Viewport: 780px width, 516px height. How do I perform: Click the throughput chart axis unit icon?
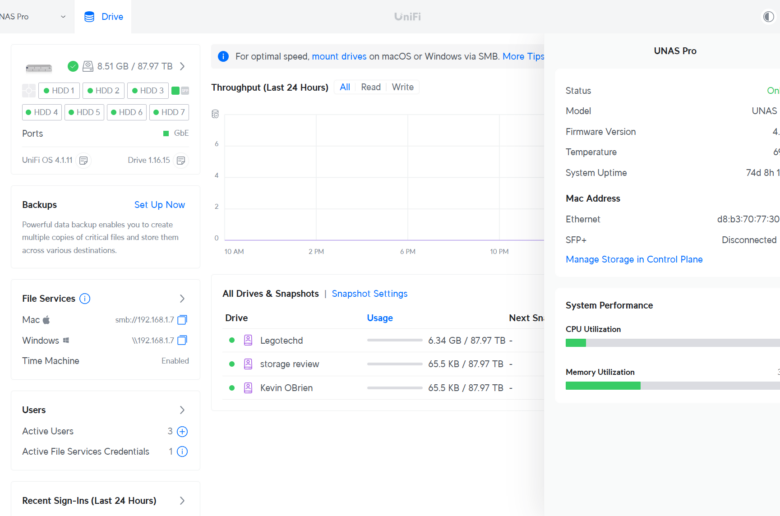click(x=215, y=114)
